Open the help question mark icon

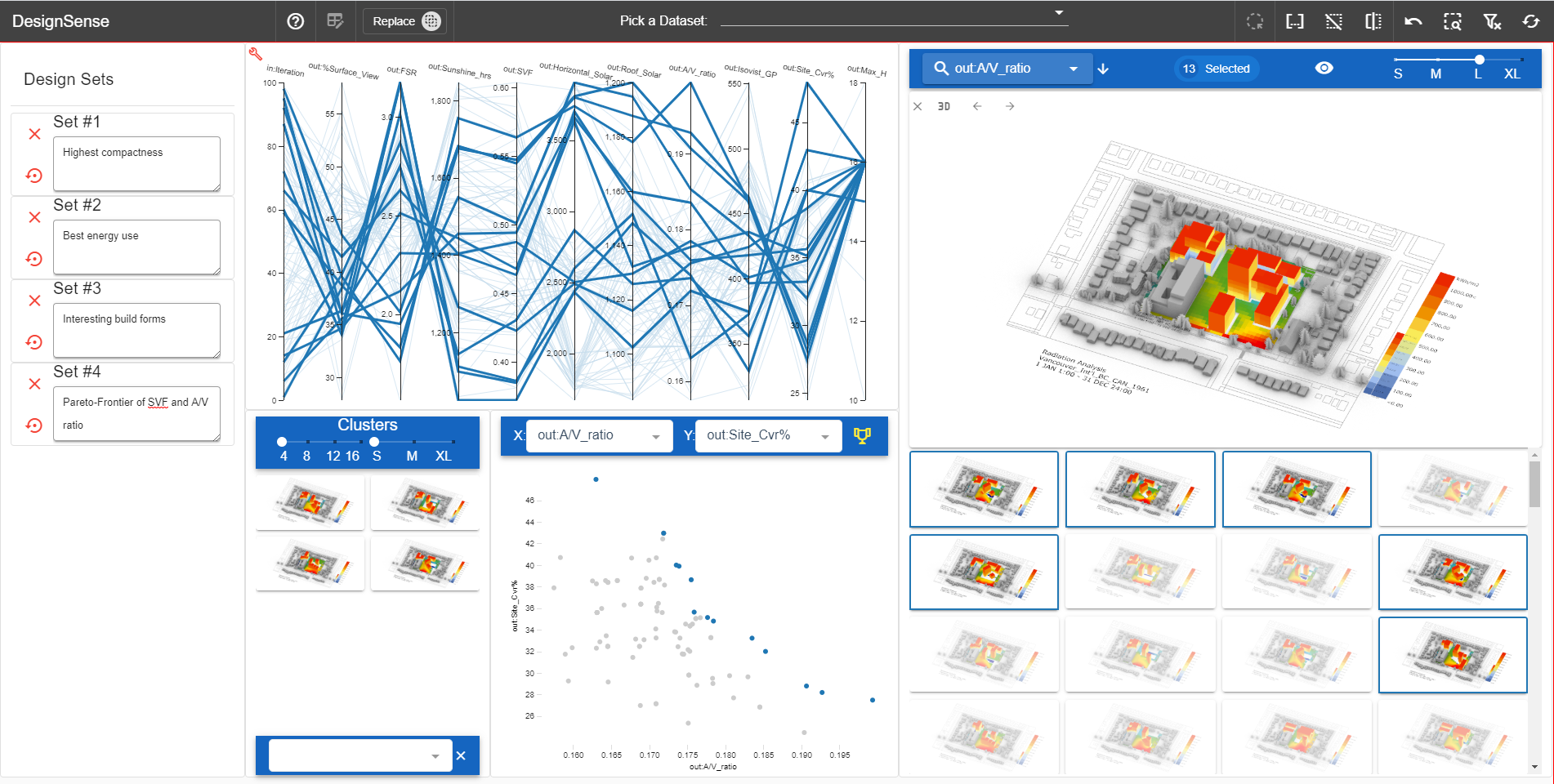296,21
